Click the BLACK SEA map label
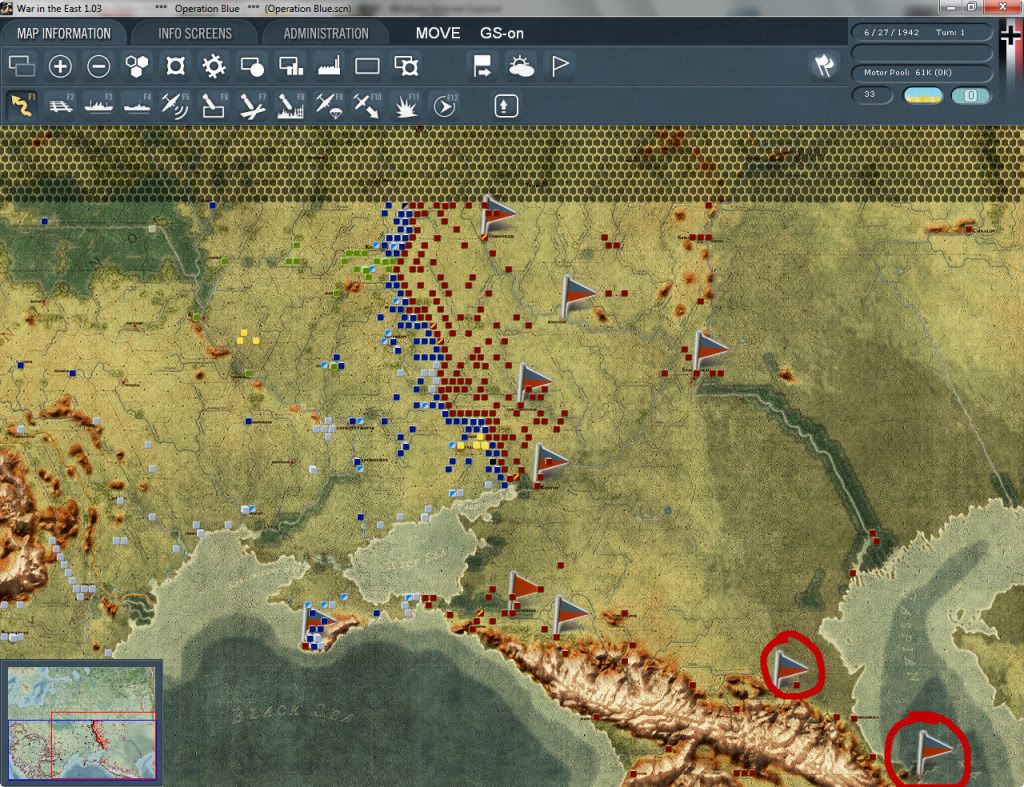The width and height of the screenshot is (1024, 787). point(292,713)
